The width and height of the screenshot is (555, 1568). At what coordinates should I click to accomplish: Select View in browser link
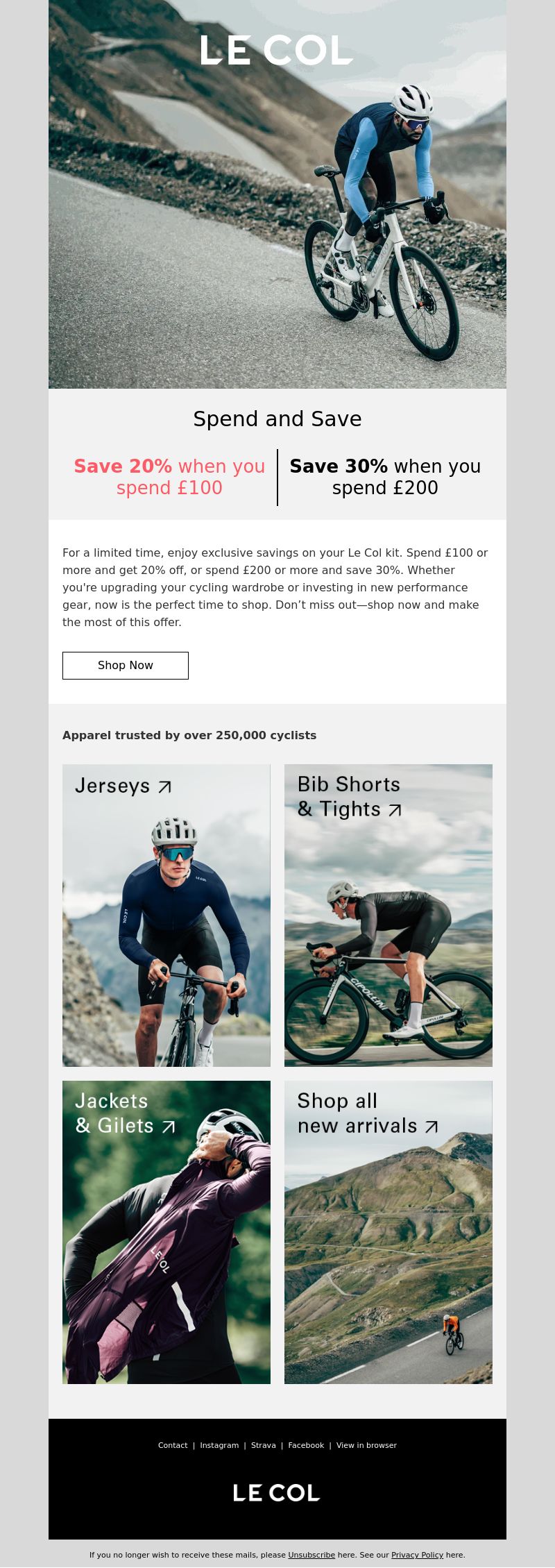pyautogui.click(x=366, y=1444)
